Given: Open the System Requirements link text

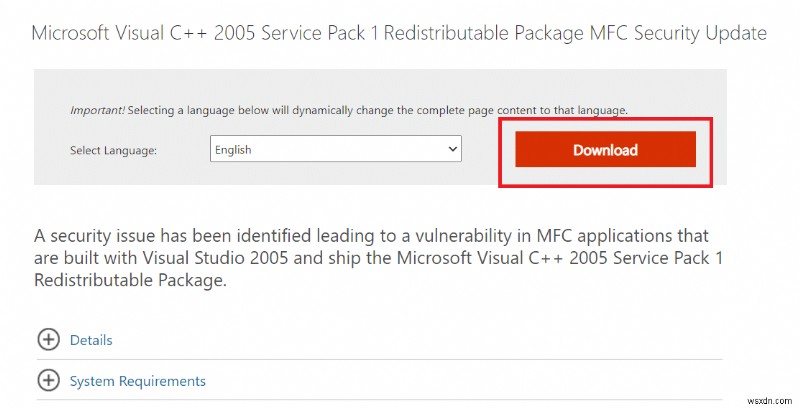Looking at the screenshot, I should coord(138,381).
